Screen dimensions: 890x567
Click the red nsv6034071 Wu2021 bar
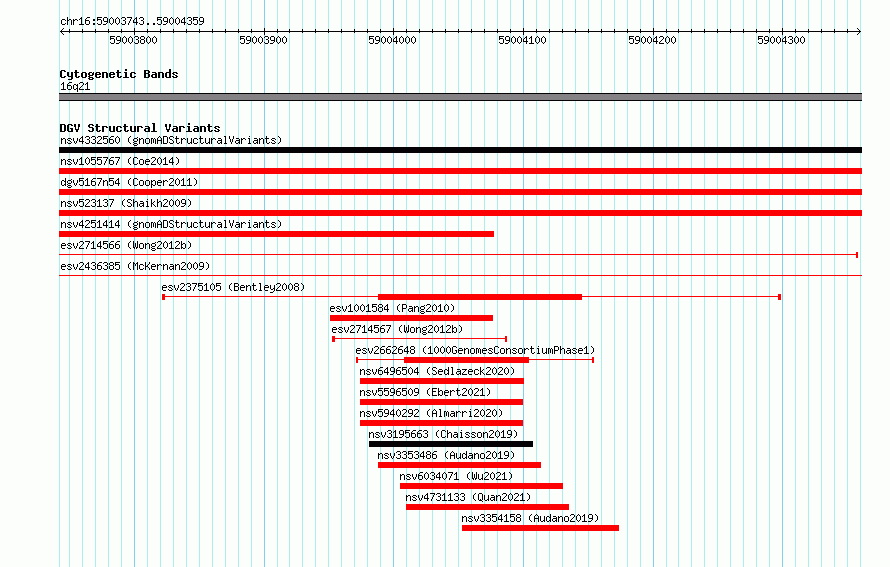coord(481,486)
